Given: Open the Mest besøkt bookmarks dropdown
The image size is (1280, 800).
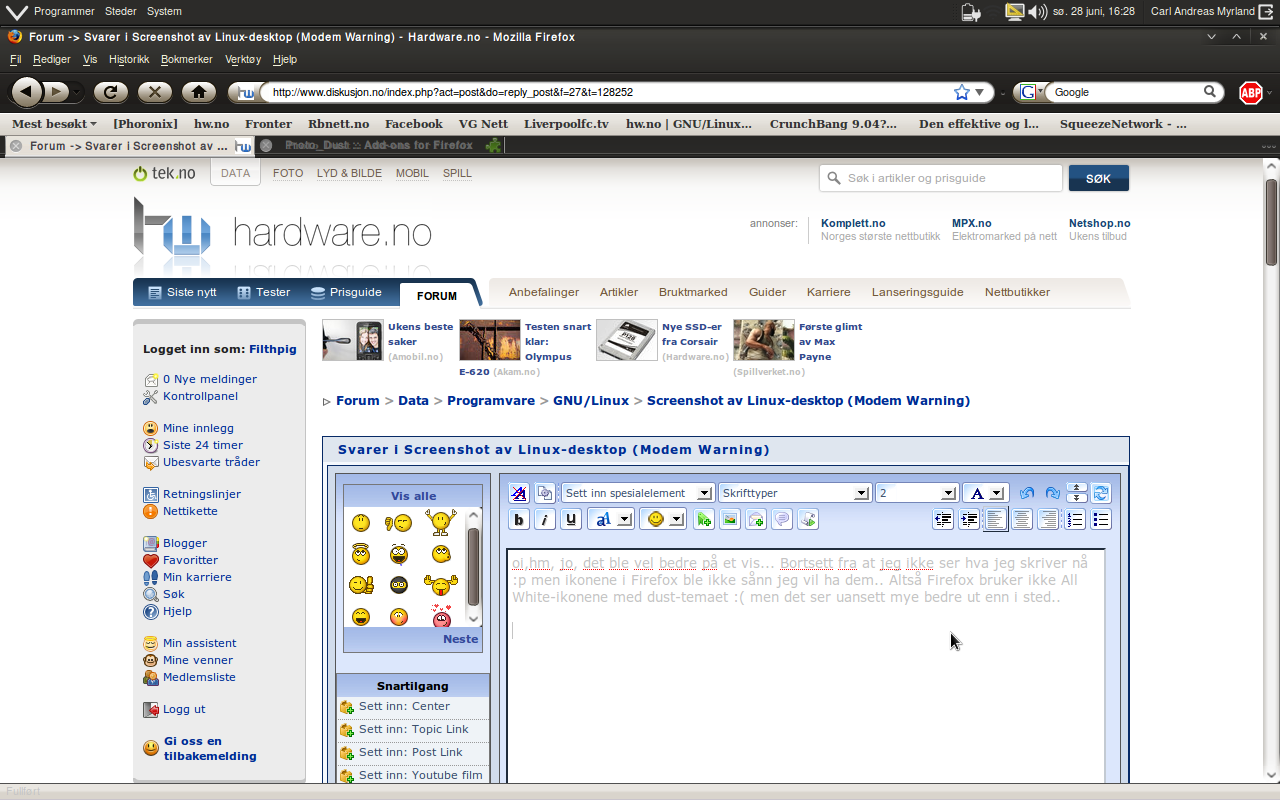Looking at the screenshot, I should click(54, 124).
